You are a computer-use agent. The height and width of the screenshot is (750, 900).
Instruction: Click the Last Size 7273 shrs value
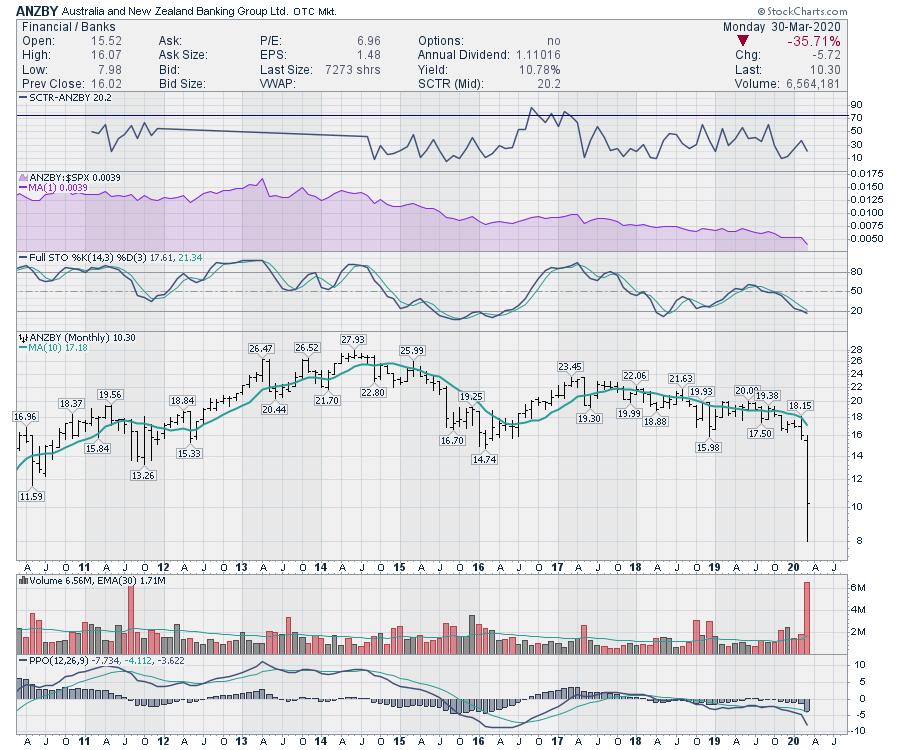(352, 69)
